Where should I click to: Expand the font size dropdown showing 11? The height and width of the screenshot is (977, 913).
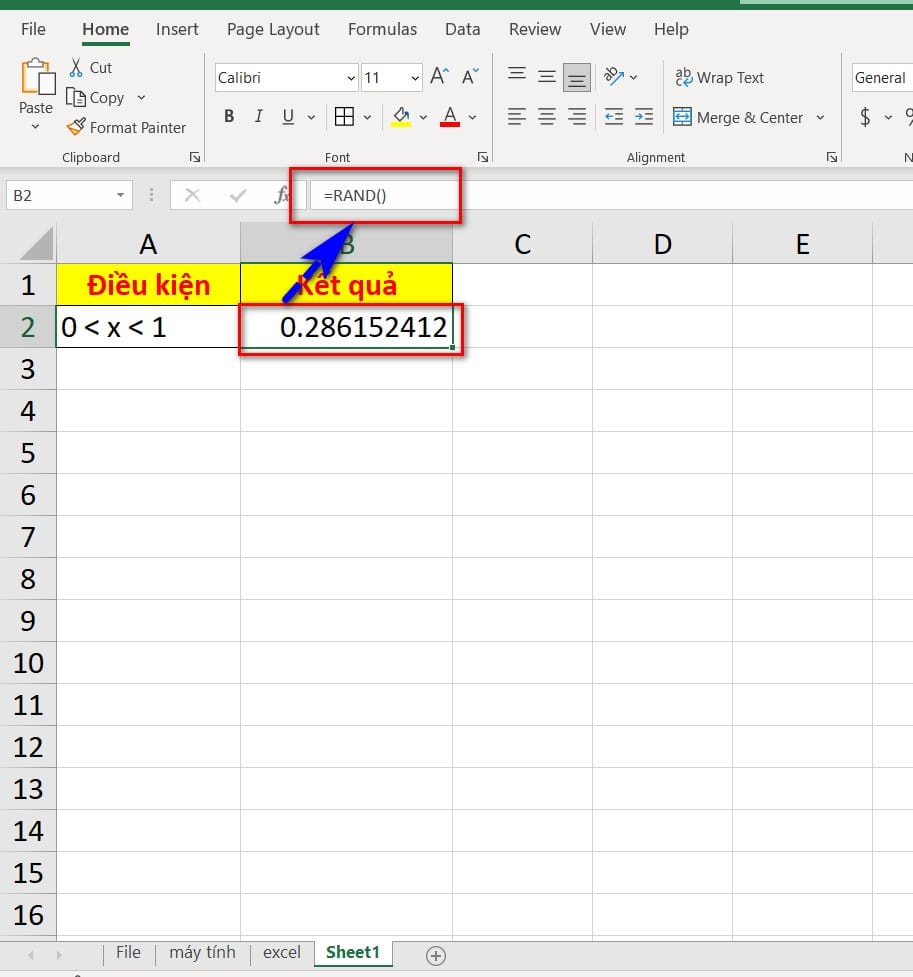point(415,78)
